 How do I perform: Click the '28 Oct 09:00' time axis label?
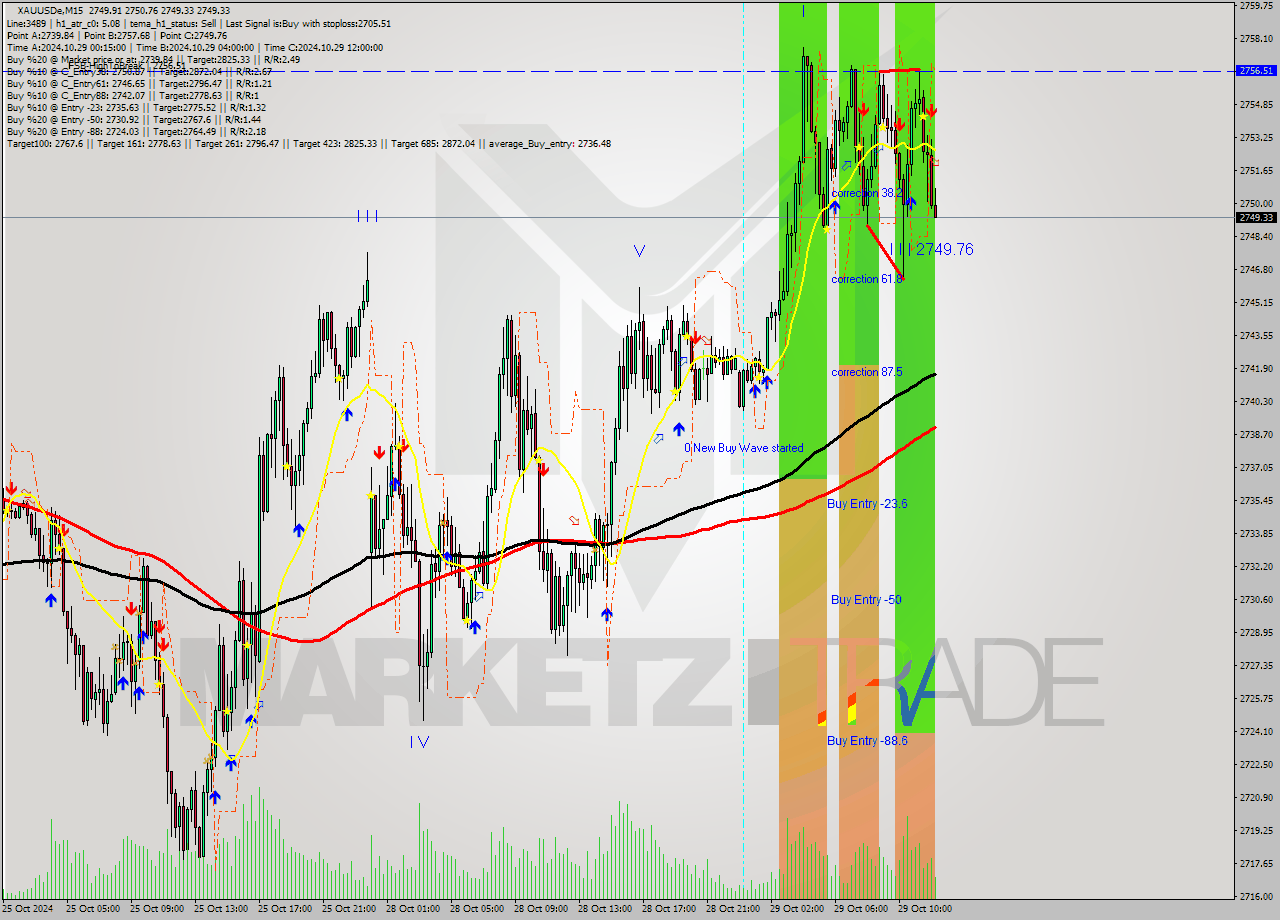pos(540,909)
